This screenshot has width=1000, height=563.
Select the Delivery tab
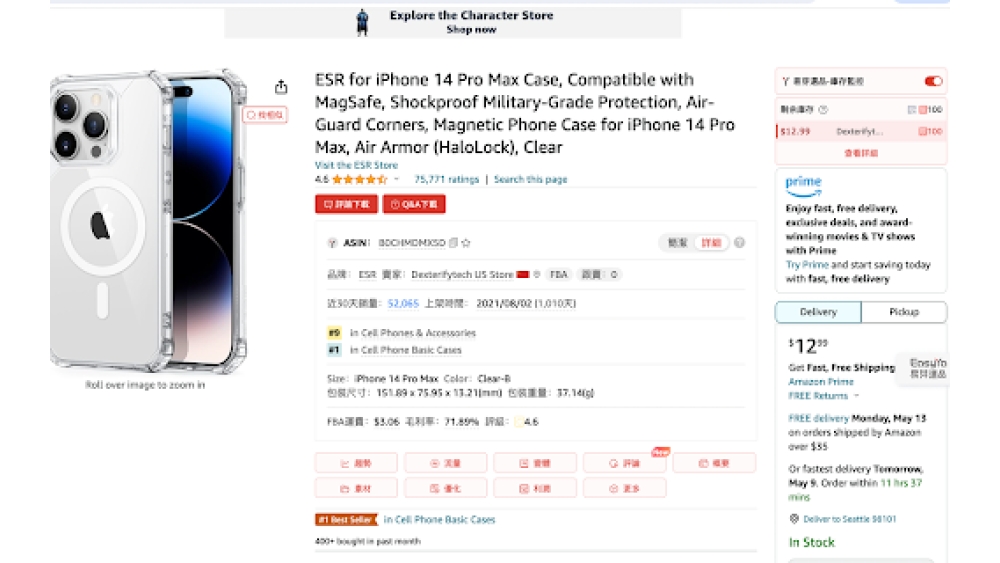click(818, 312)
